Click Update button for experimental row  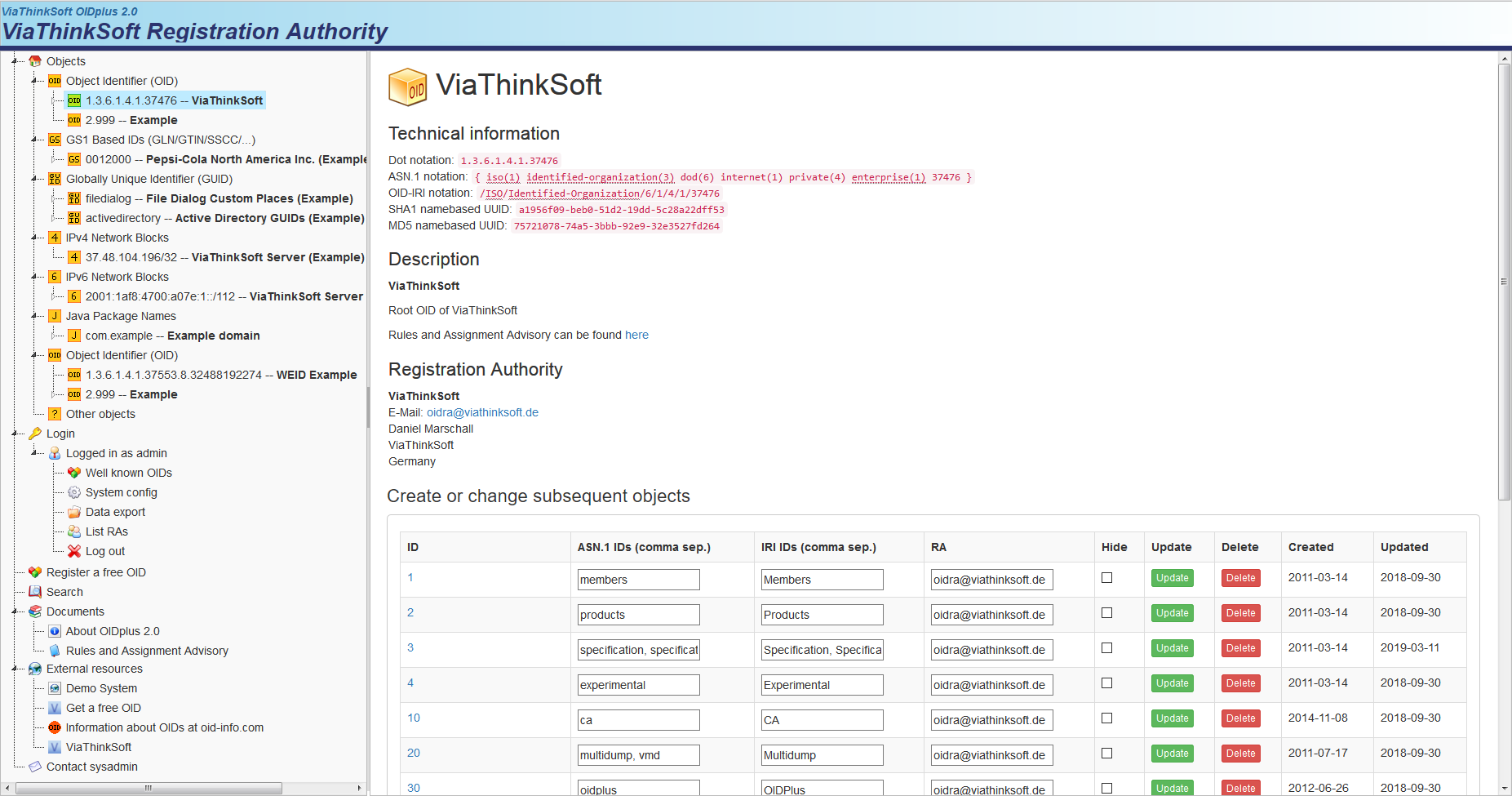coord(1173,683)
